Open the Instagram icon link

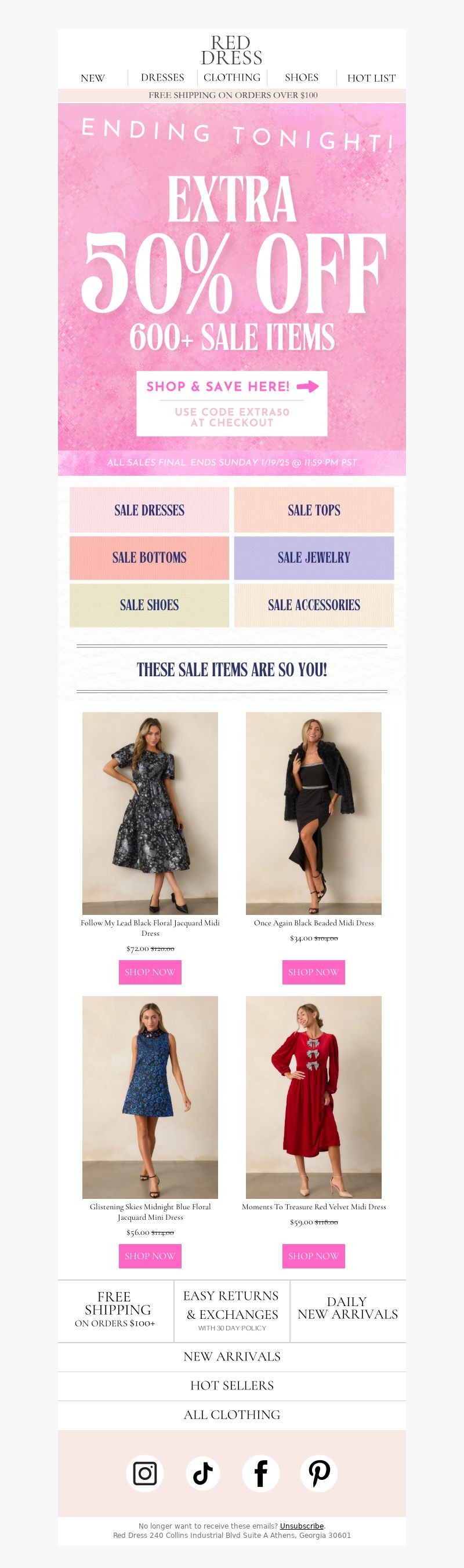(x=145, y=1474)
